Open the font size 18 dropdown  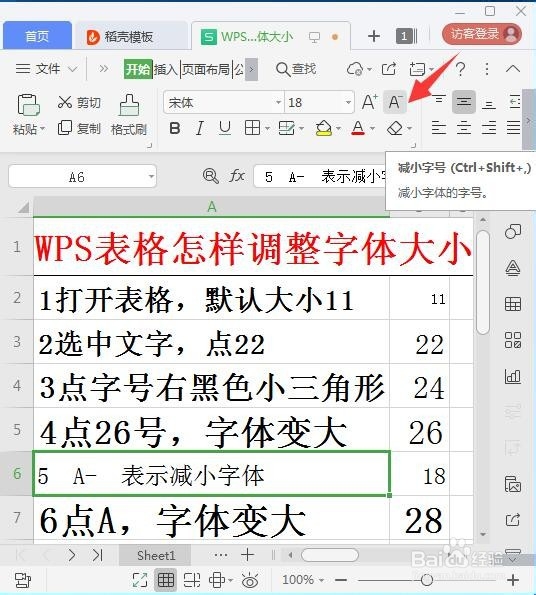[348, 102]
